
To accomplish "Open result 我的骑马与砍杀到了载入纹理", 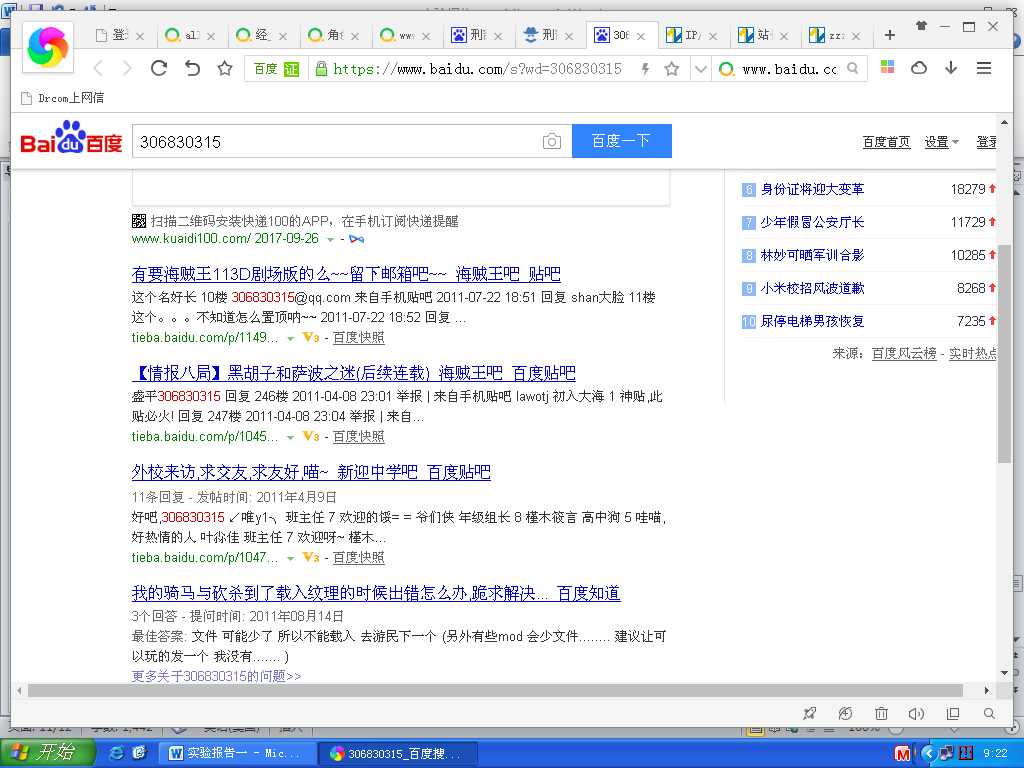I will (376, 593).
